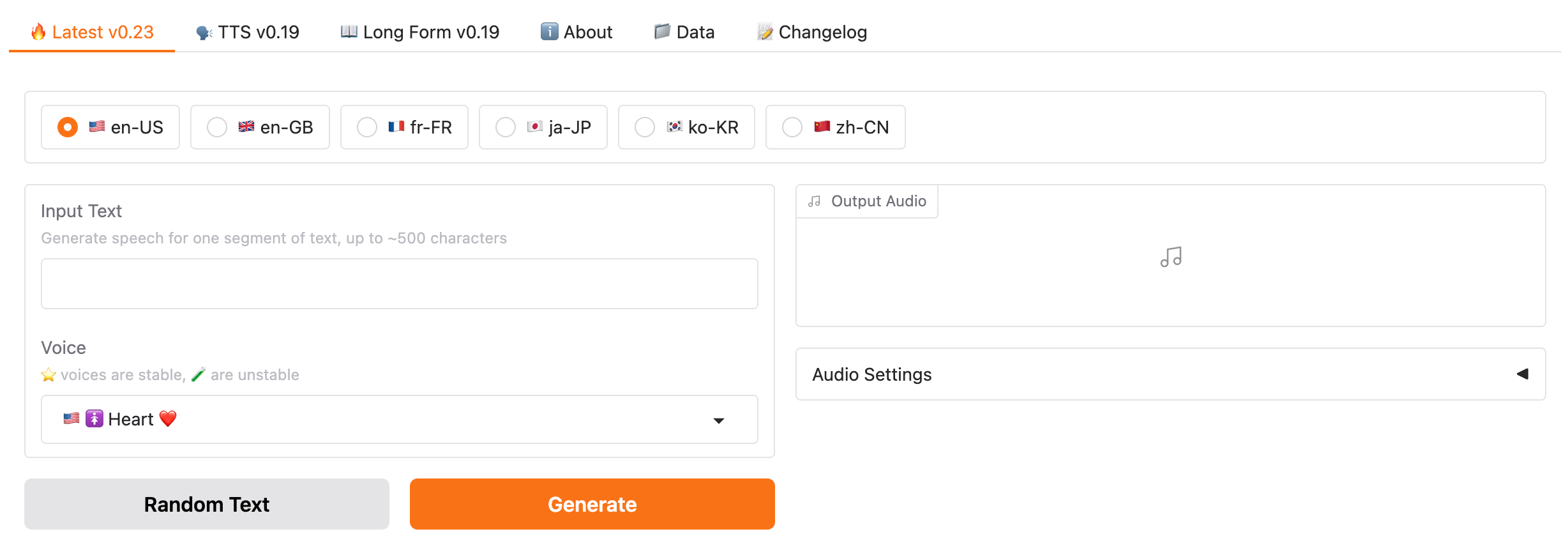Image resolution: width=1568 pixels, height=543 pixels.
Task: Select the ko-KR language option
Action: point(645,127)
